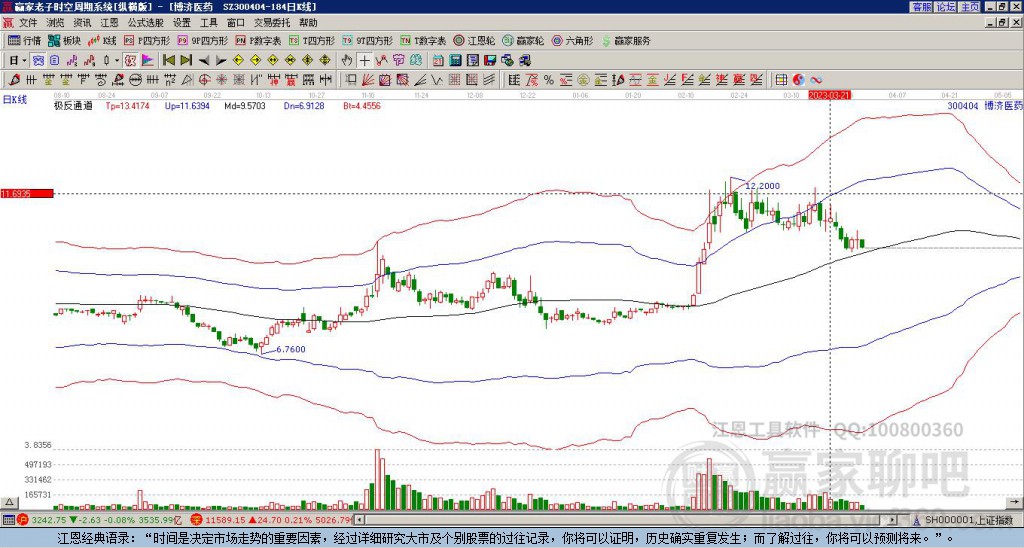This screenshot has height=548, width=1024.
Task: Open the 浏览 menu
Action: point(56,23)
